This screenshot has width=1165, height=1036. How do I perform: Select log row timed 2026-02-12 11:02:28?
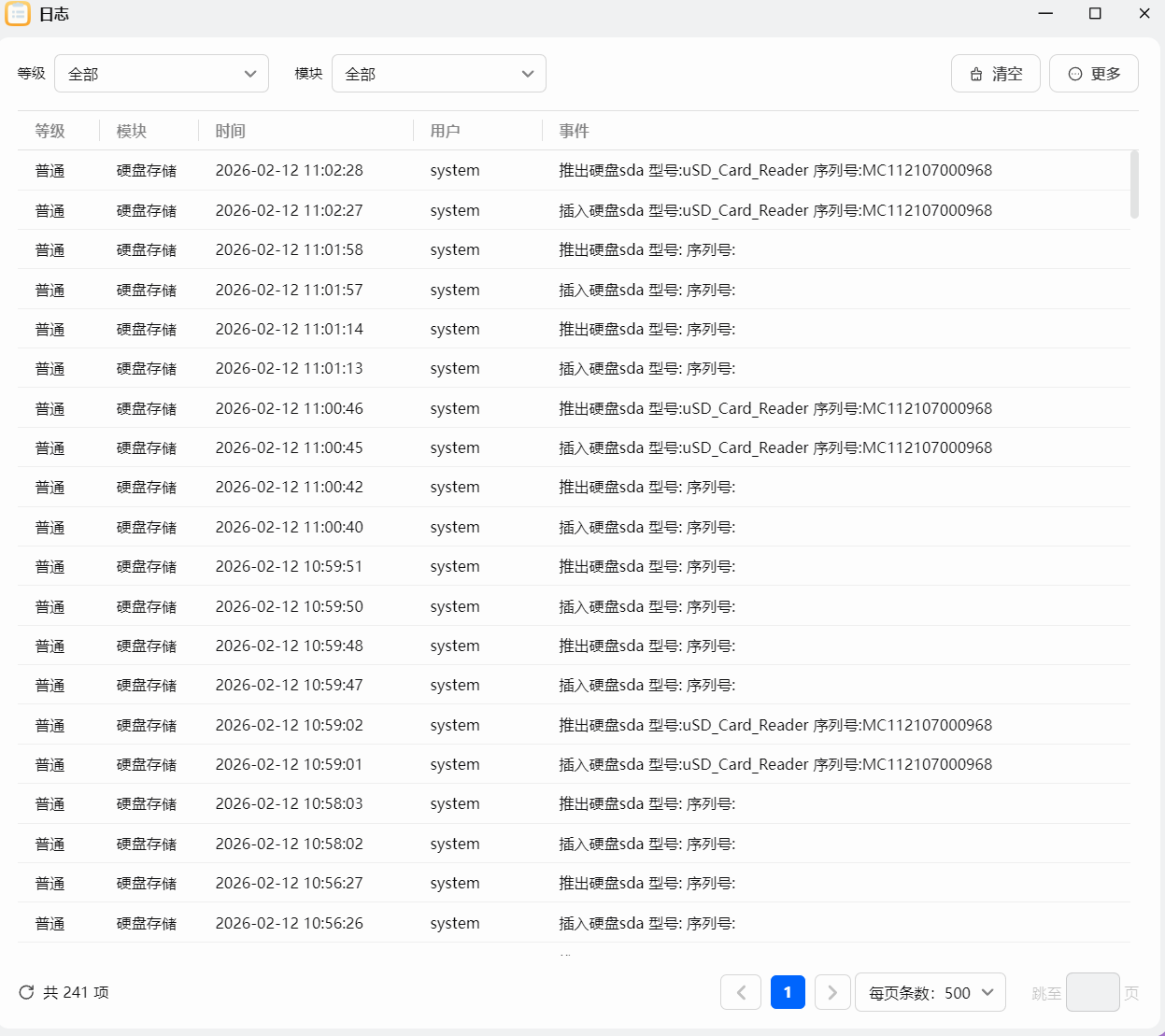[574, 170]
